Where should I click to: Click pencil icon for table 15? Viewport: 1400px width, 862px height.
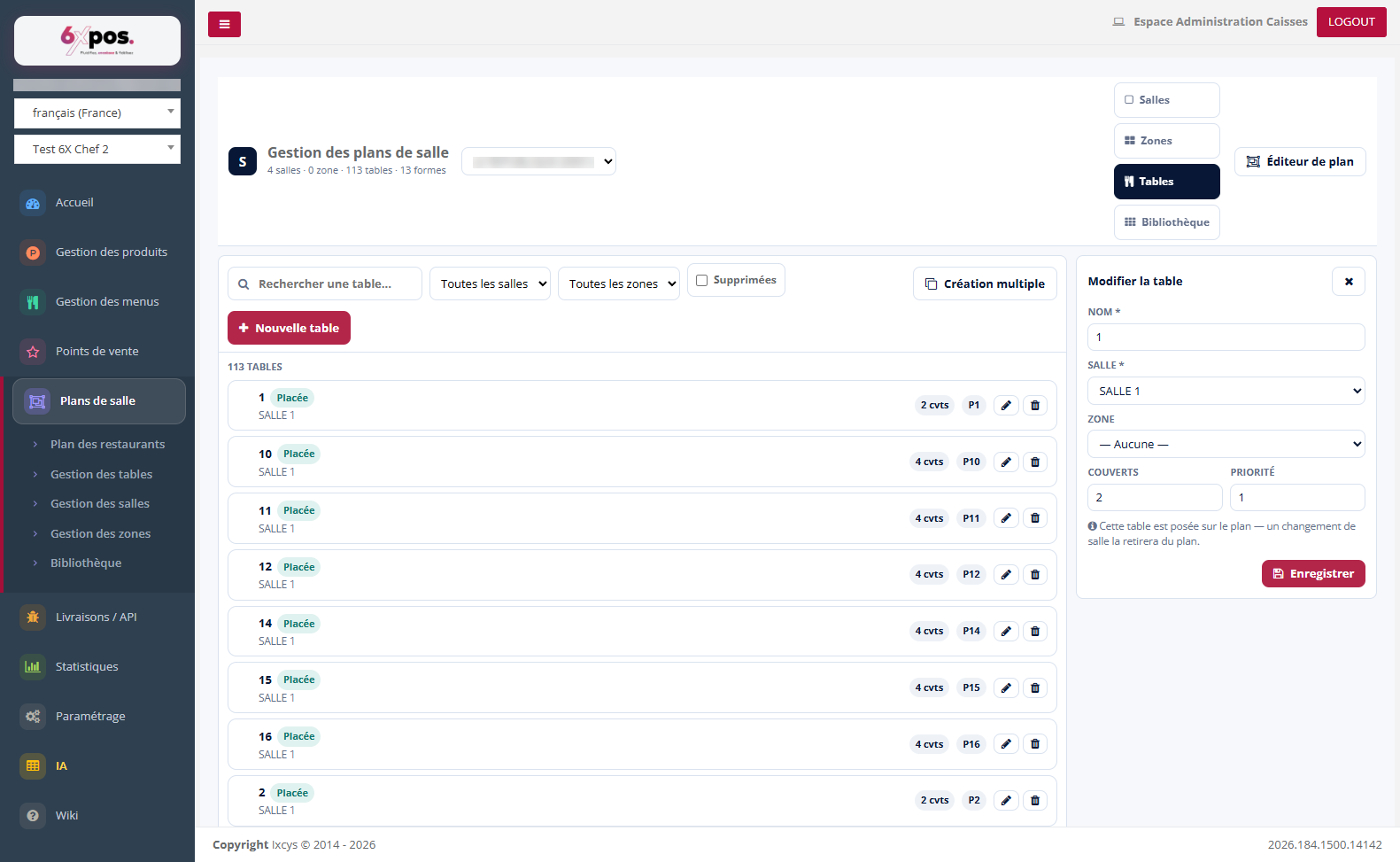tap(1006, 687)
